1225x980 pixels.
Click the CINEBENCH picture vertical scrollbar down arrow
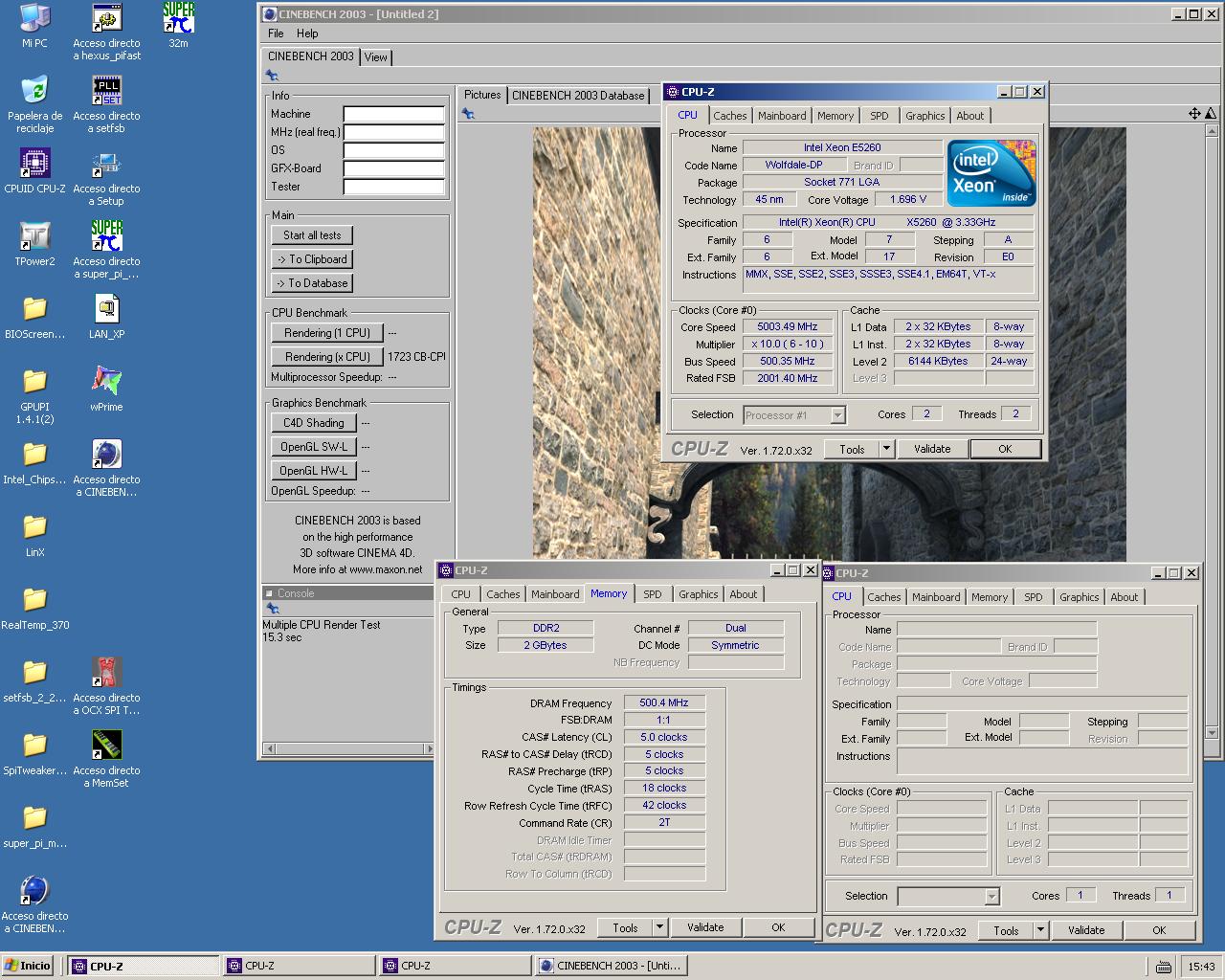1213,734
